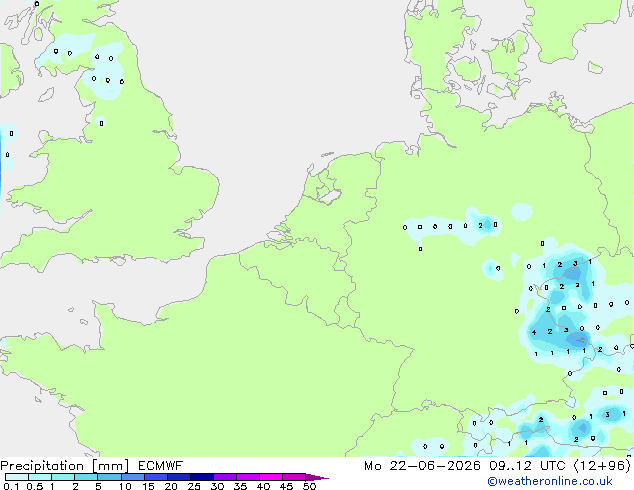Viewport: 634px width, 490px height.
Task: Choose the 20–25 mm legend color swatch
Action: point(178,477)
